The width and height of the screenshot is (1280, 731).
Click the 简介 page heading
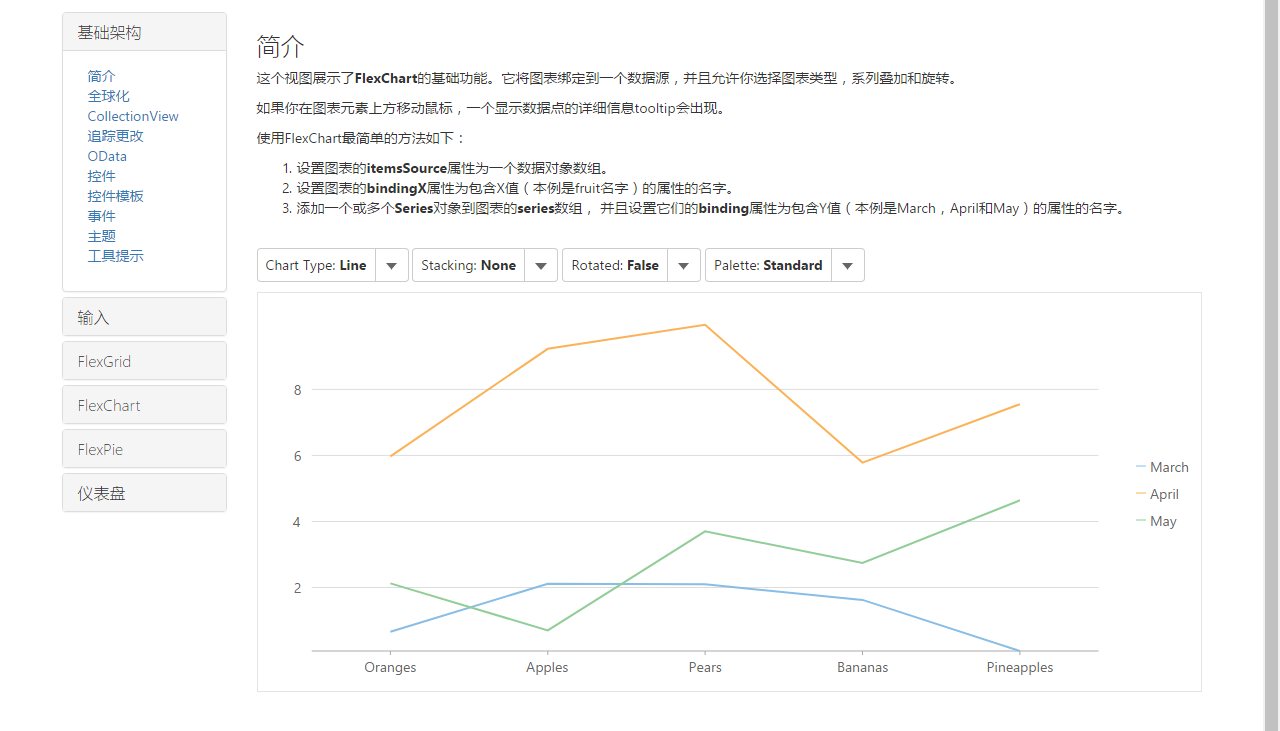tap(280, 46)
